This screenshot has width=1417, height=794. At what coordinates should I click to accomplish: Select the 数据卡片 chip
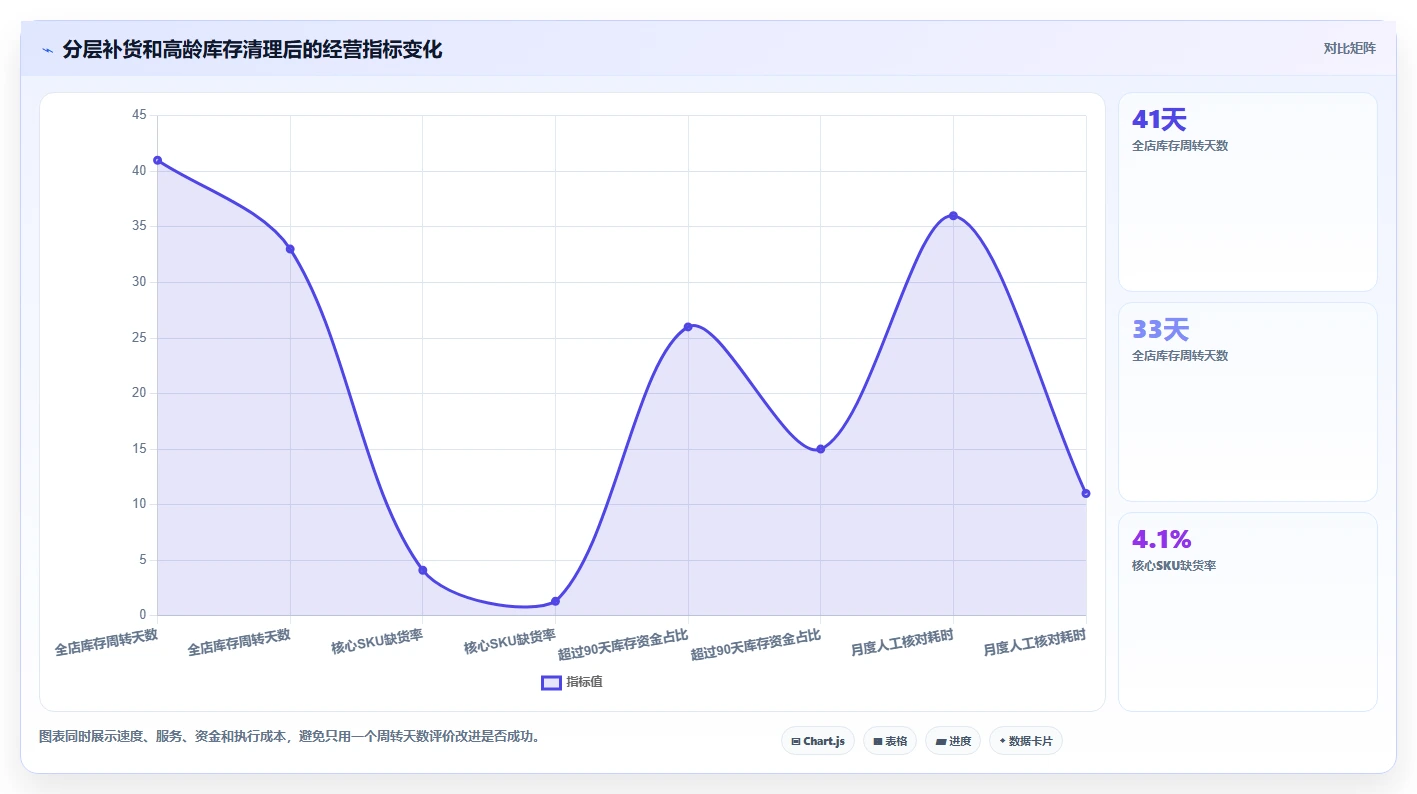coord(1026,741)
